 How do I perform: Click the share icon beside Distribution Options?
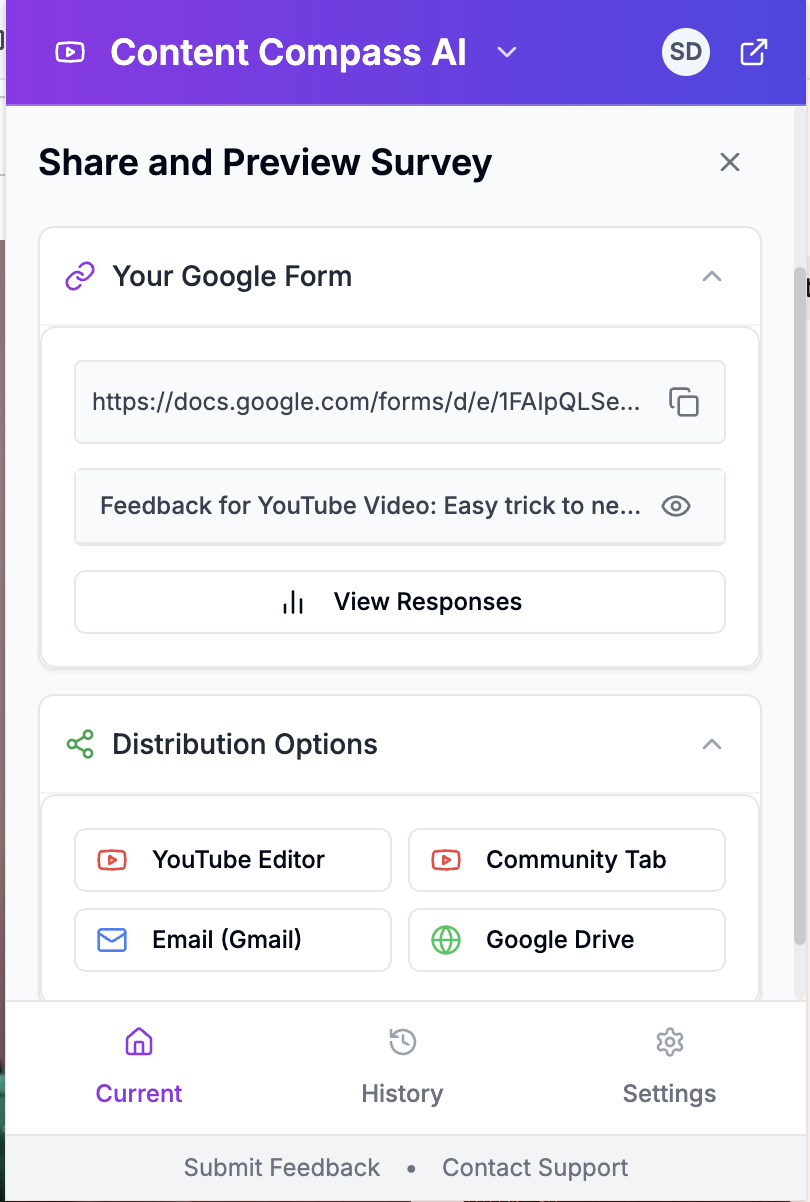pos(80,744)
